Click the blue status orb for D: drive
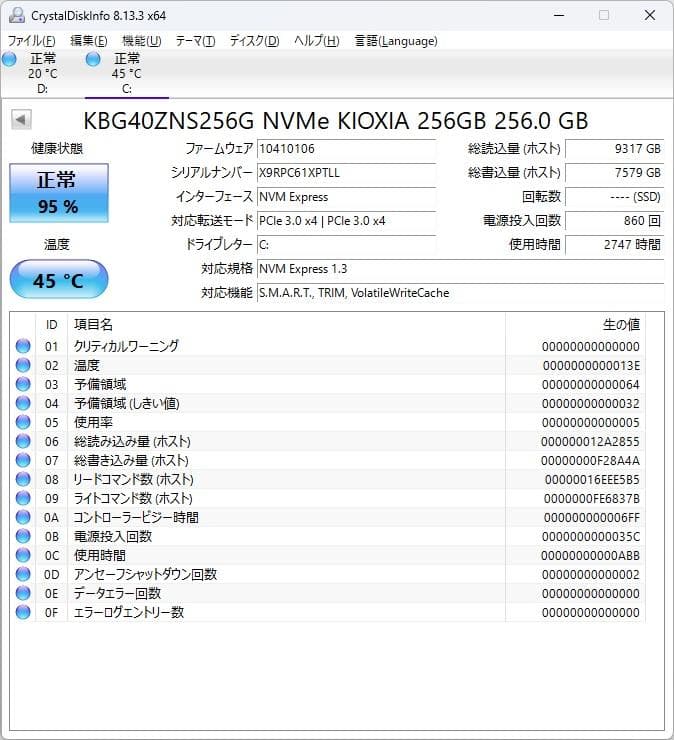 click(9, 59)
